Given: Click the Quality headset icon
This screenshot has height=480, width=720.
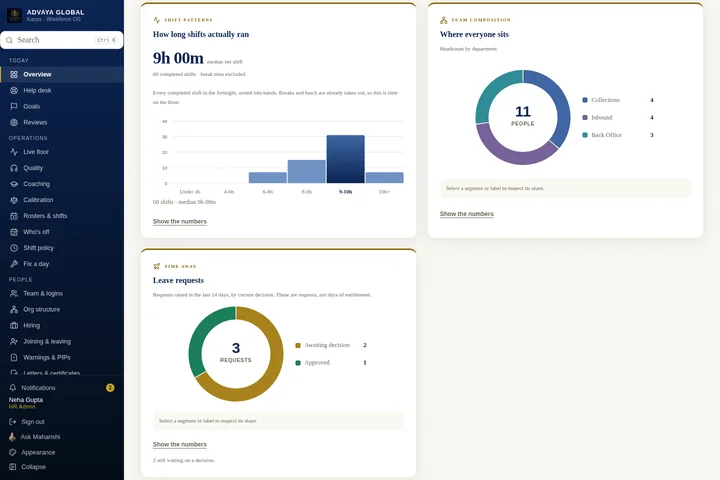Looking at the screenshot, I should (14, 168).
